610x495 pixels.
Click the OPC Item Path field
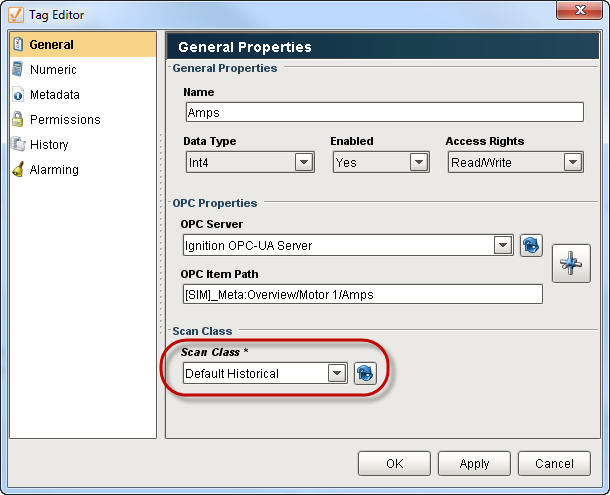point(362,294)
